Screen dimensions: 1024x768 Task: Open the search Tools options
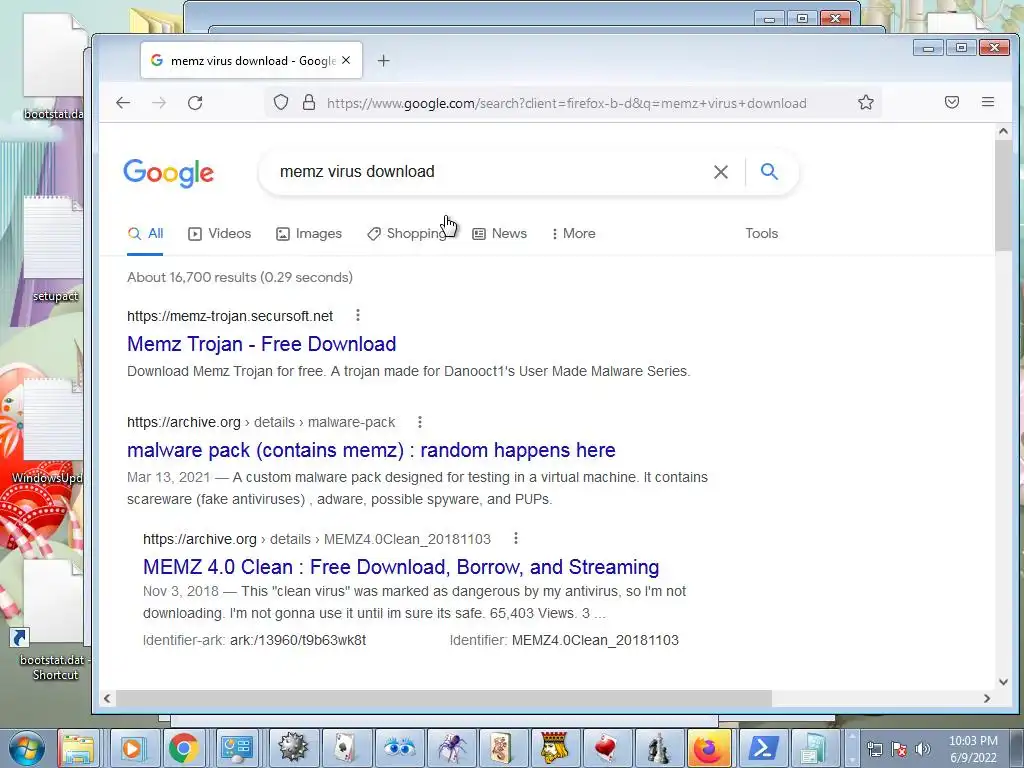pyautogui.click(x=761, y=233)
